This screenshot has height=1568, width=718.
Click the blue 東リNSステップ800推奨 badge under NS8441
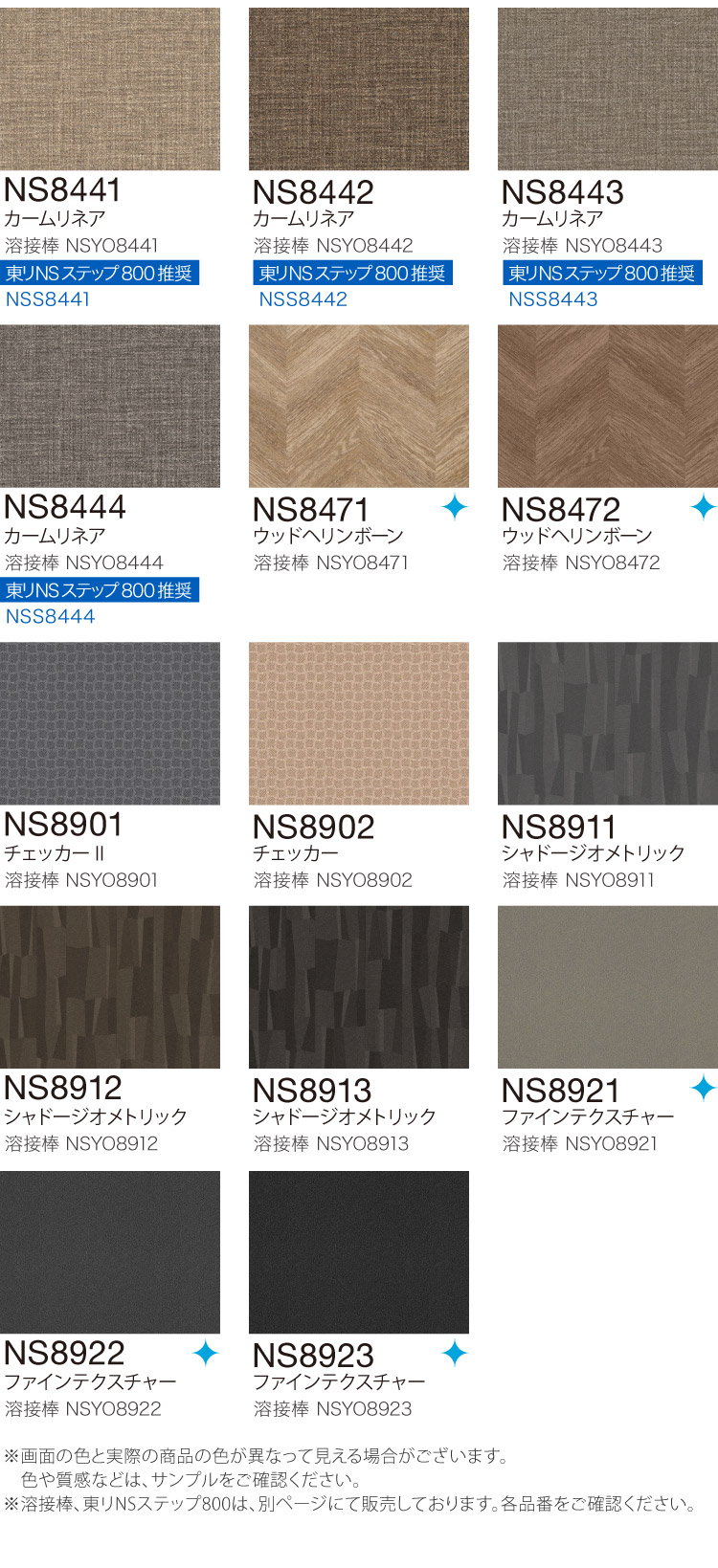point(100,274)
